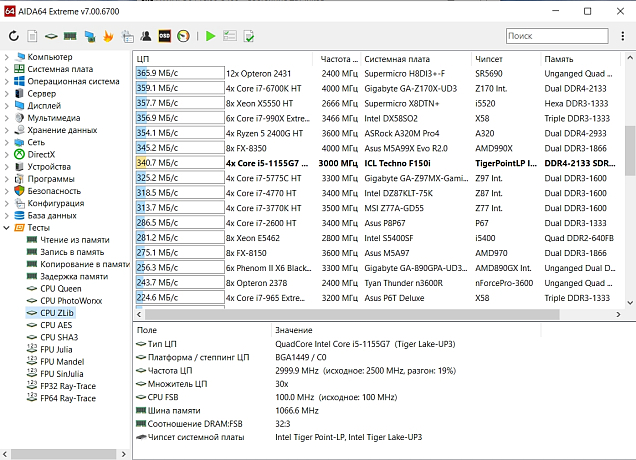The height and width of the screenshot is (460, 636).
Task: Select CPU Queen benchmark in tree
Action: point(60,288)
